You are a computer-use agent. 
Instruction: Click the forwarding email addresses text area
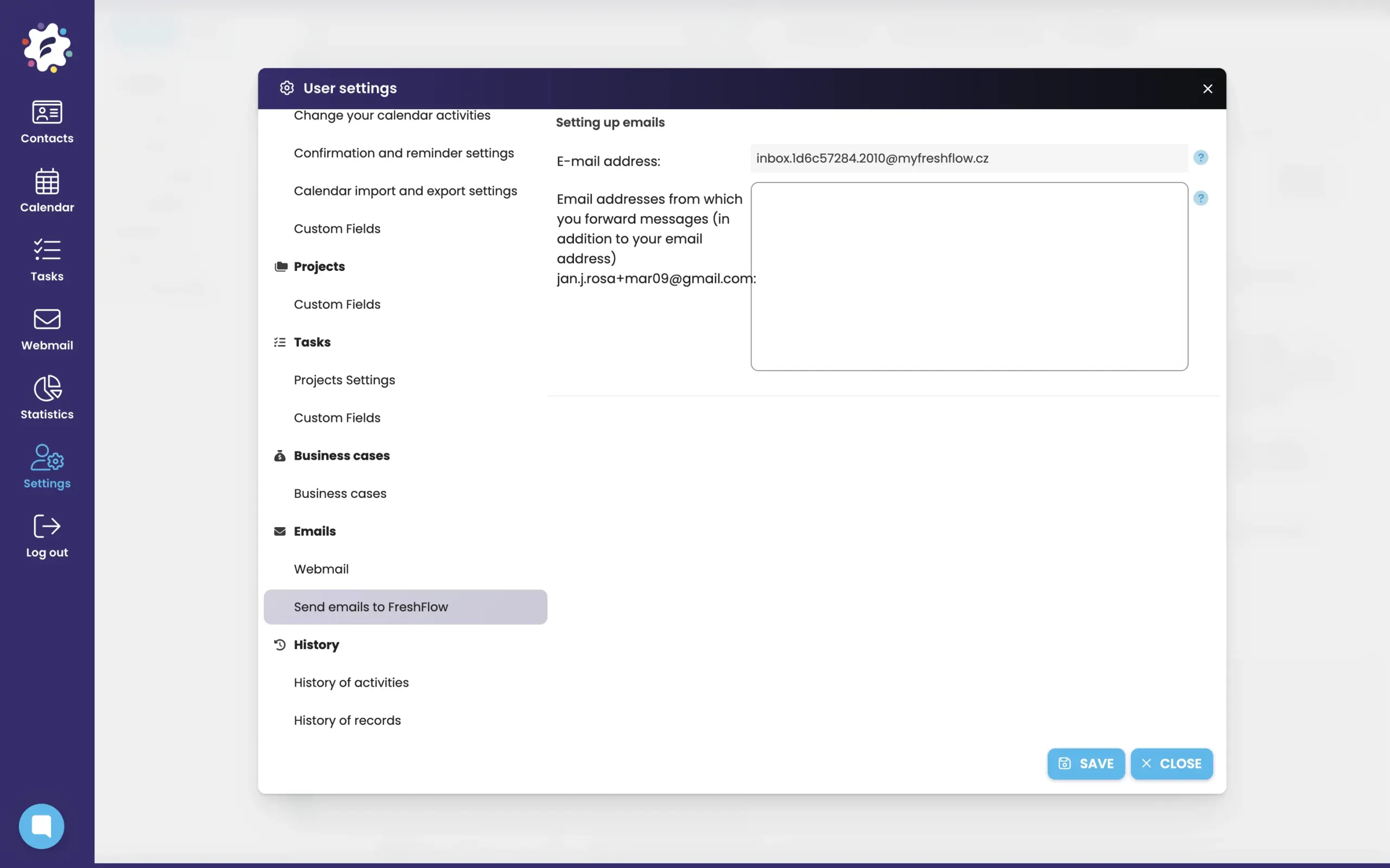pos(969,276)
